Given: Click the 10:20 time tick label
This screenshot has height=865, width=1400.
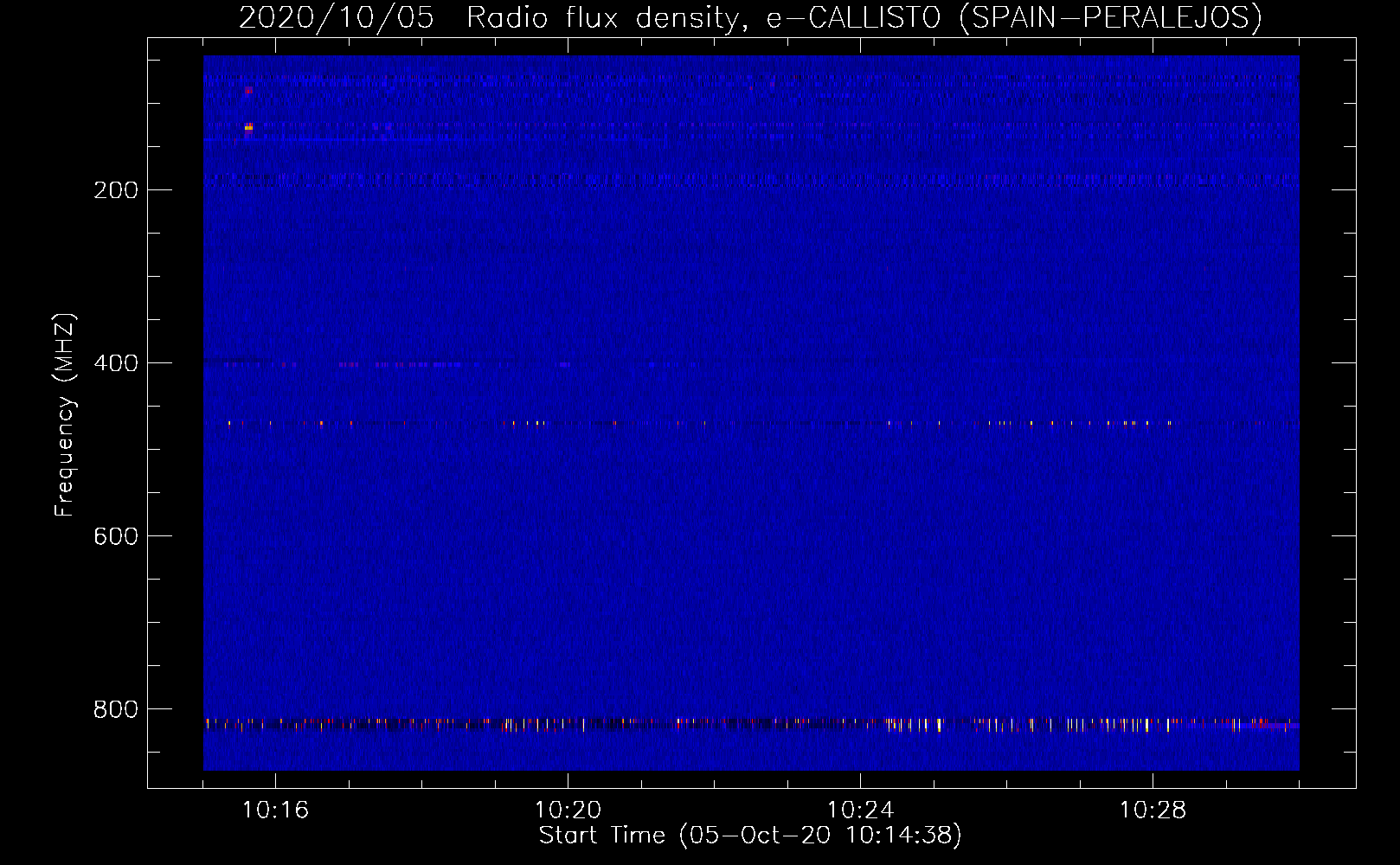Looking at the screenshot, I should tap(568, 811).
